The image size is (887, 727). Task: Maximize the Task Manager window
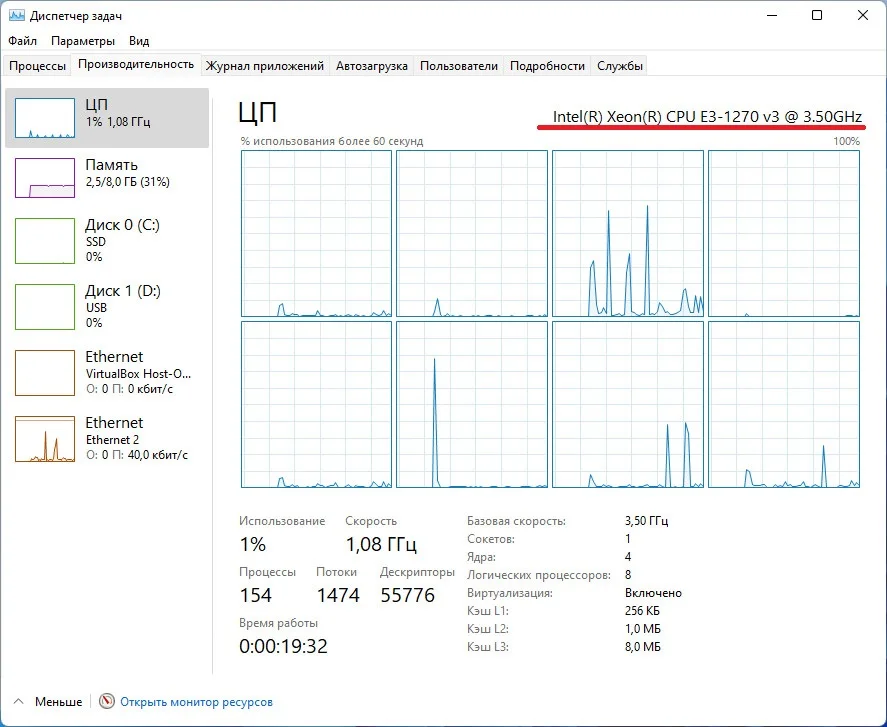tap(817, 15)
